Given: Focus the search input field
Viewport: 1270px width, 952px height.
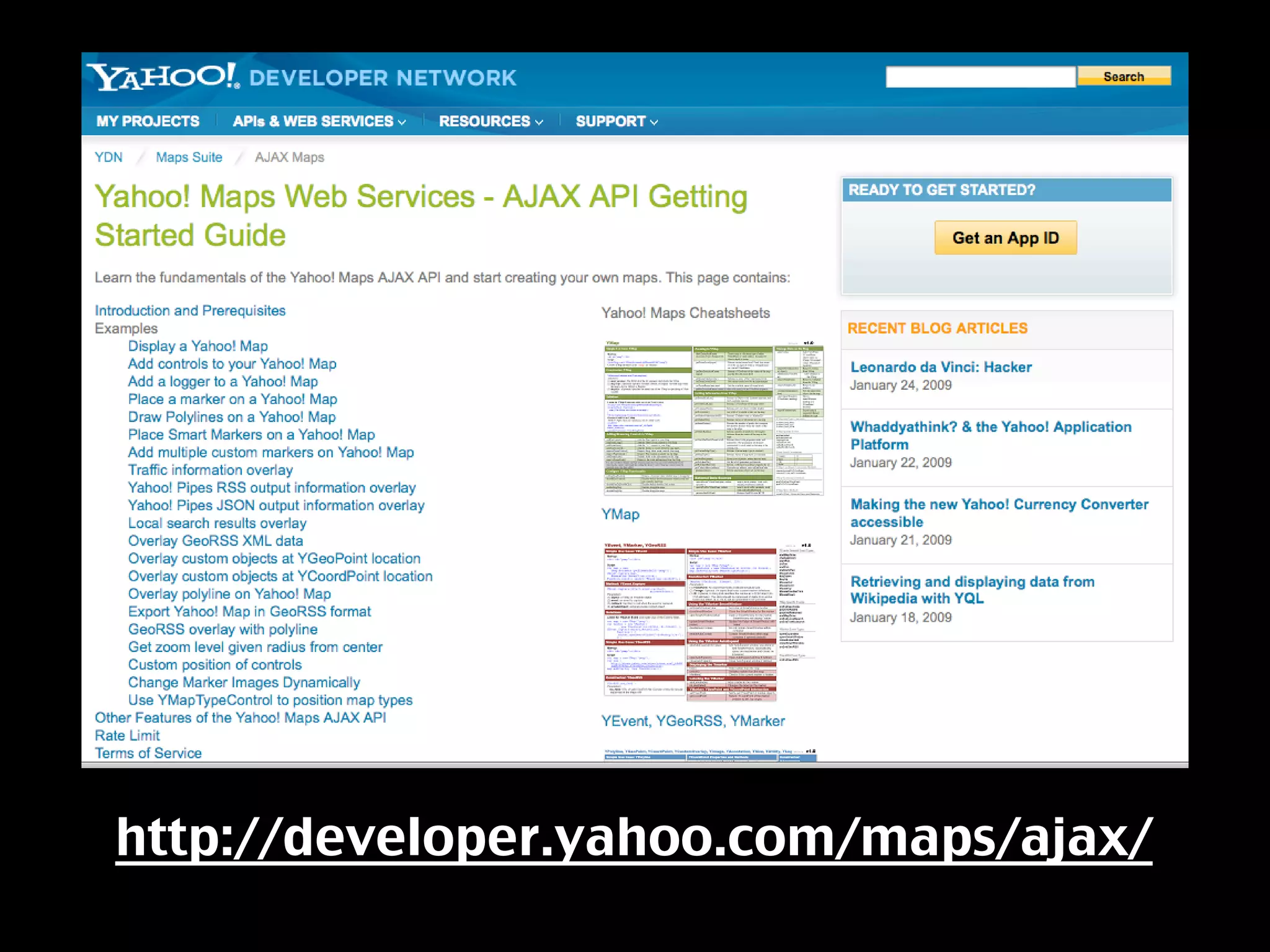Looking at the screenshot, I should point(980,77).
